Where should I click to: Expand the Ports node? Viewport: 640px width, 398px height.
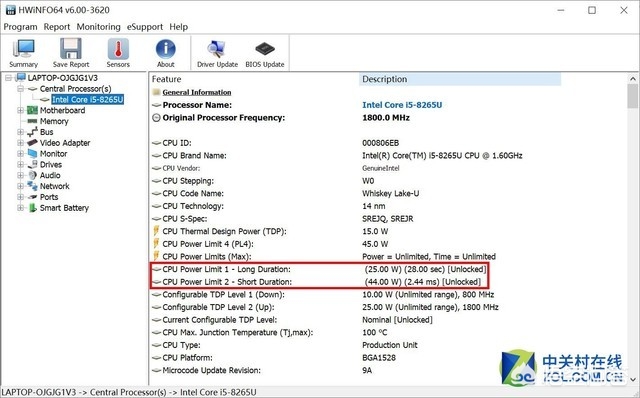pos(20,197)
